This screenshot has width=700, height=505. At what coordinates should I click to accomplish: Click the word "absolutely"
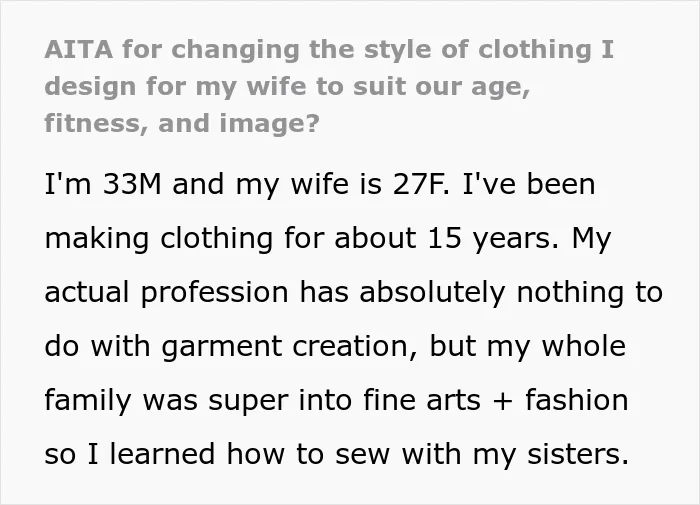click(x=432, y=292)
